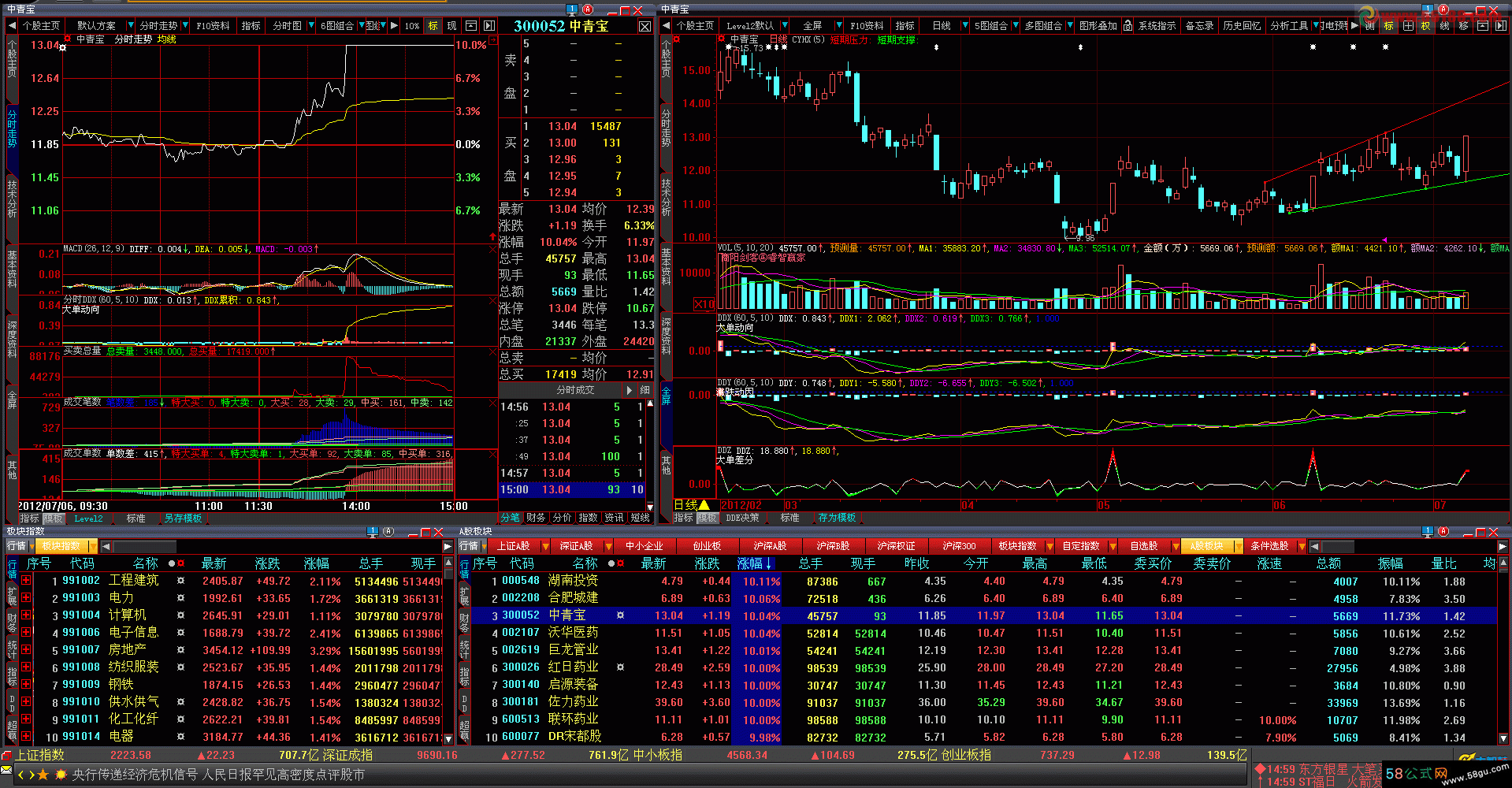
Task: Click the monitor icon in the left 中青宝 title bar
Action: point(573,9)
